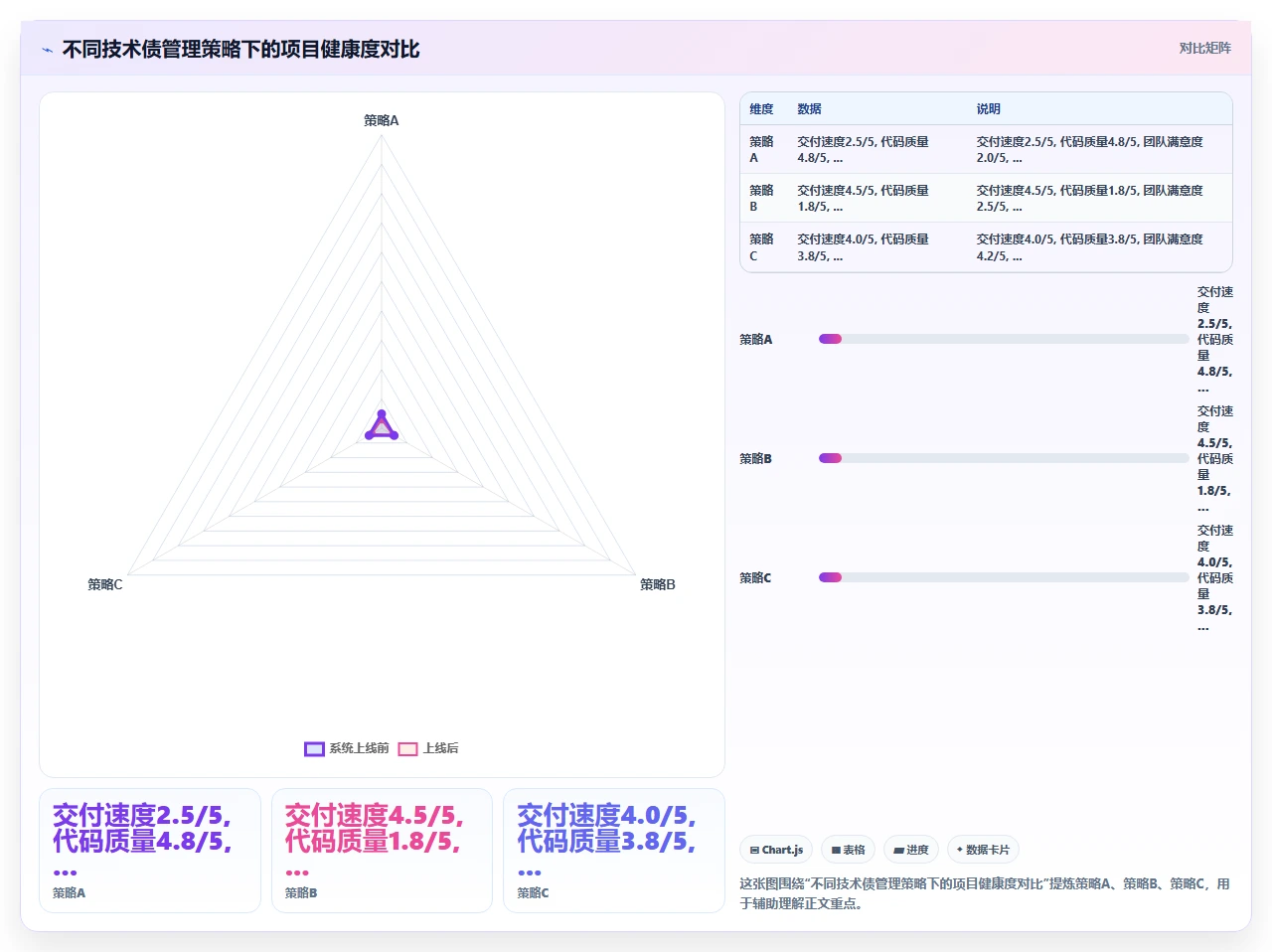
Task: Click the 策略B label beside progress bar
Action: tap(755, 459)
